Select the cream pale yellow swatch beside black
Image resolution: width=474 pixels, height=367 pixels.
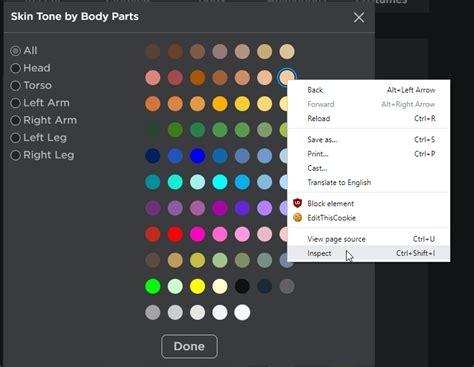coord(220,286)
